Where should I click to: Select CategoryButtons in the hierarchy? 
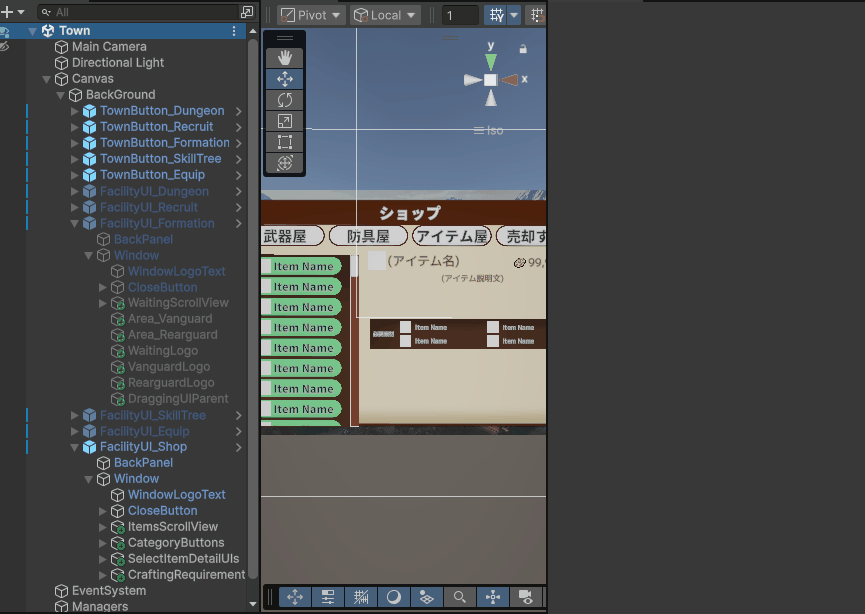(x=175, y=543)
